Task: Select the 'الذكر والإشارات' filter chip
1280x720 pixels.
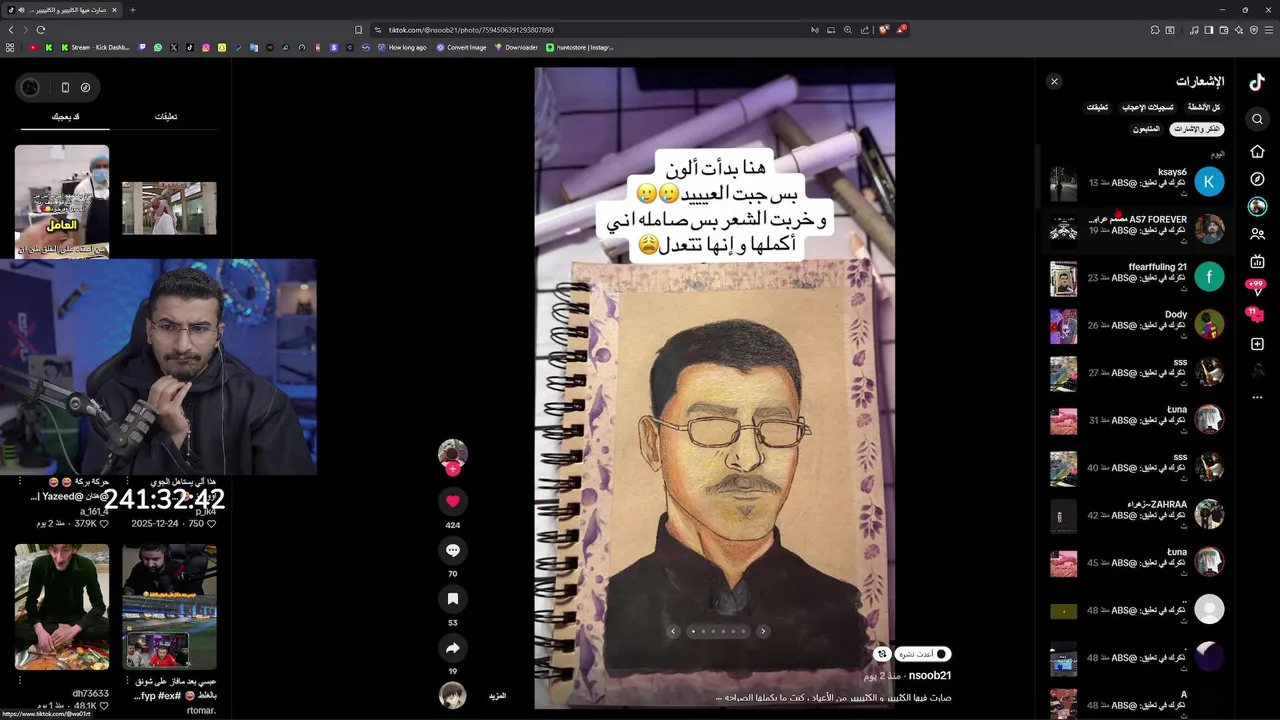Action: (x=1197, y=129)
